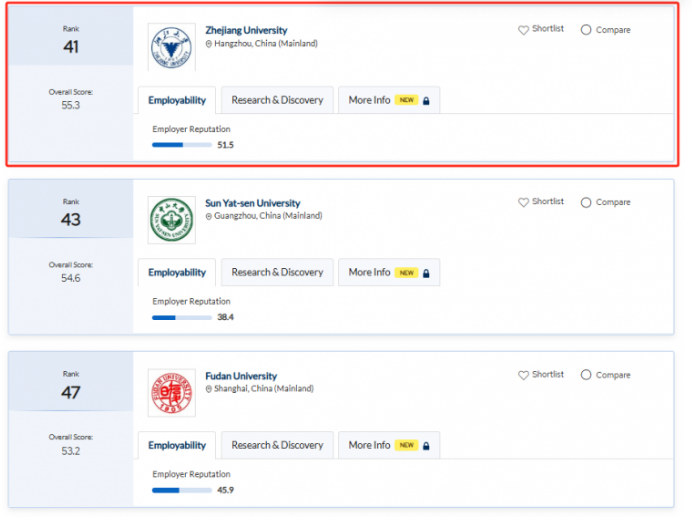Click location pin icon beside Guangzhou
The image size is (692, 526).
(x=209, y=216)
